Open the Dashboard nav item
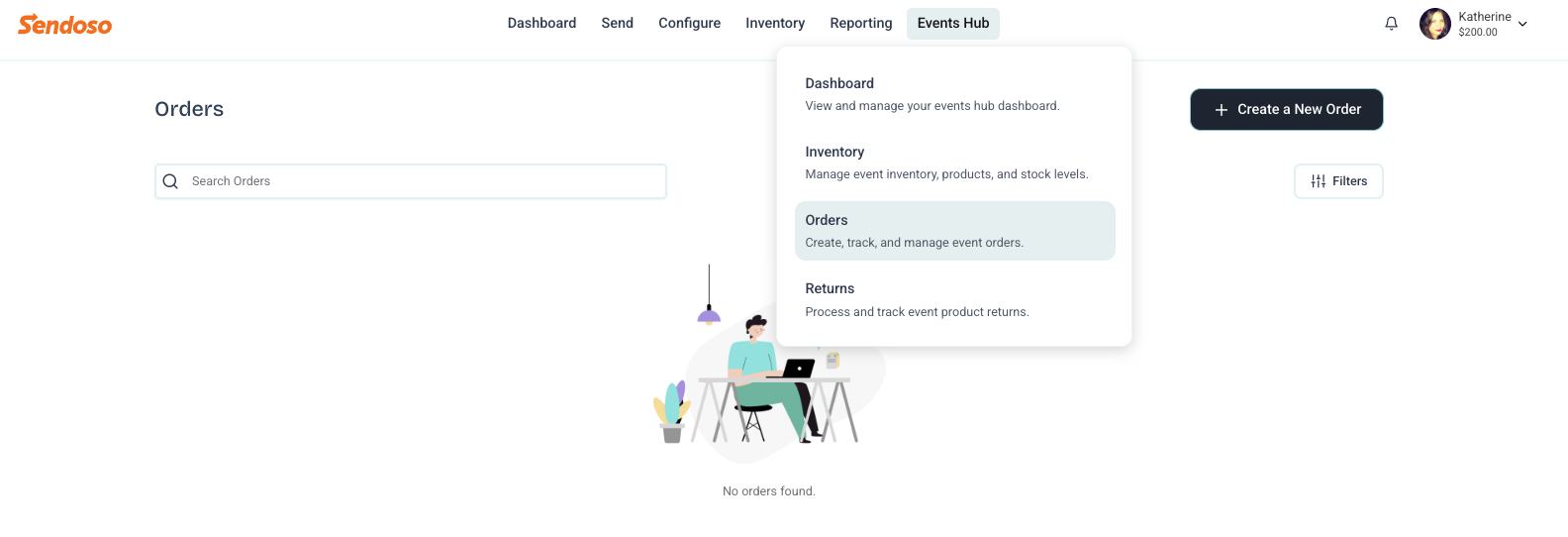1568x537 pixels. pos(541,23)
